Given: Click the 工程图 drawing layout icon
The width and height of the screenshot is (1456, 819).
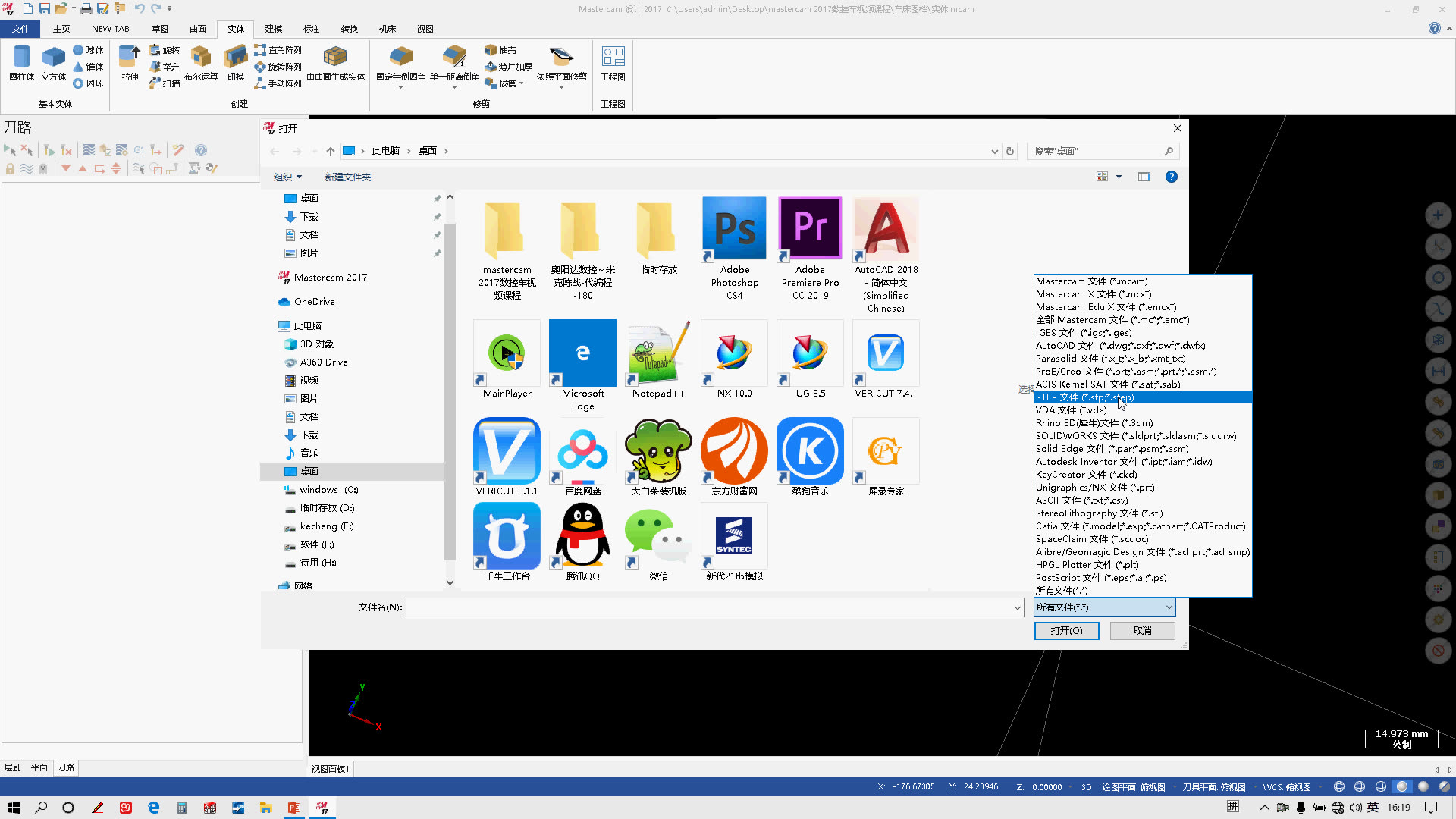Looking at the screenshot, I should pyautogui.click(x=613, y=58).
